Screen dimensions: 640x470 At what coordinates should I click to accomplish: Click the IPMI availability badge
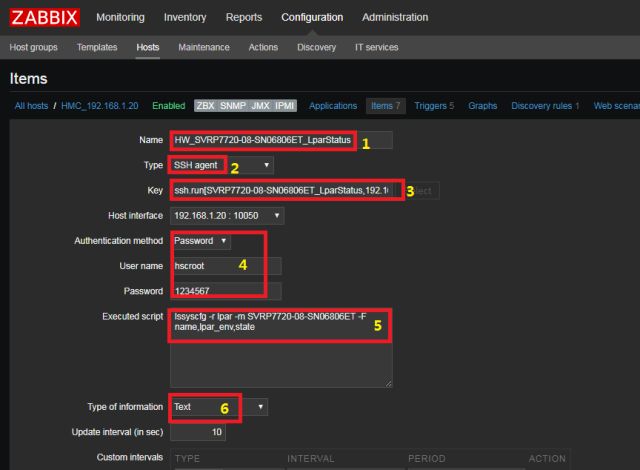[285, 106]
